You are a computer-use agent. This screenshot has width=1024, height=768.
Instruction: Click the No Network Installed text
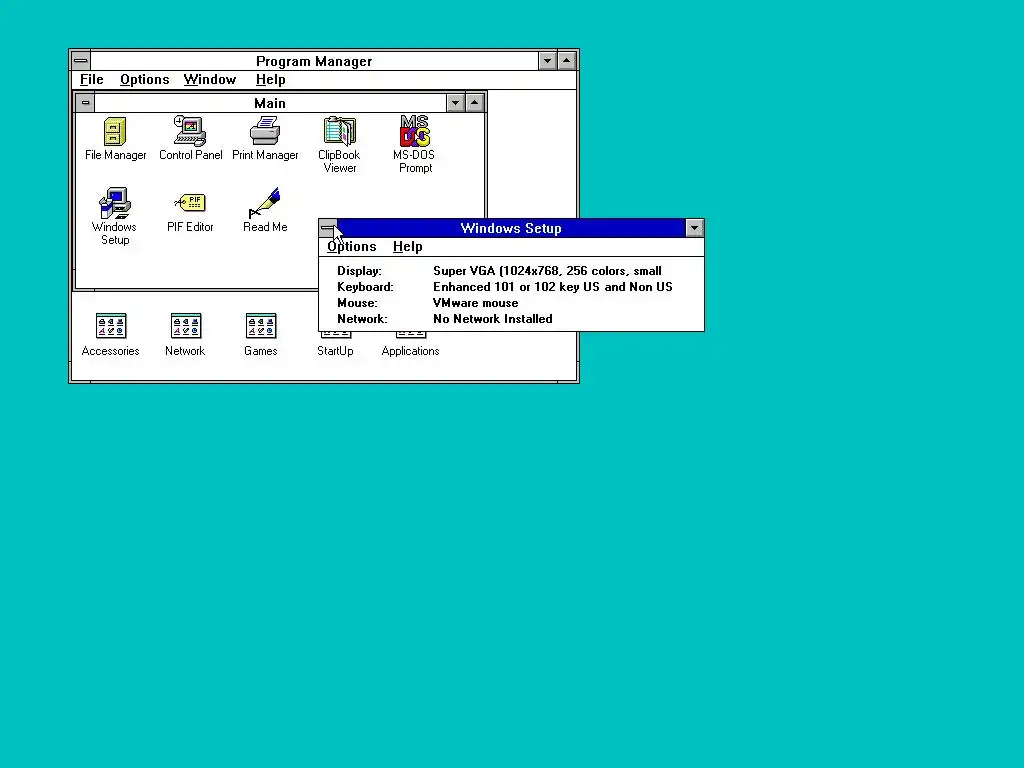coord(492,319)
